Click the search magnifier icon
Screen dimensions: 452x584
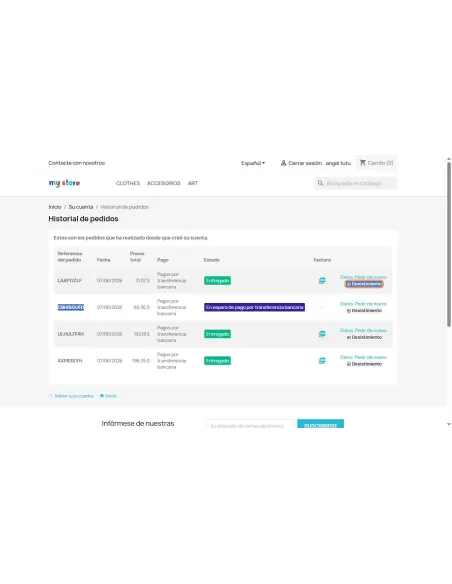click(320, 183)
